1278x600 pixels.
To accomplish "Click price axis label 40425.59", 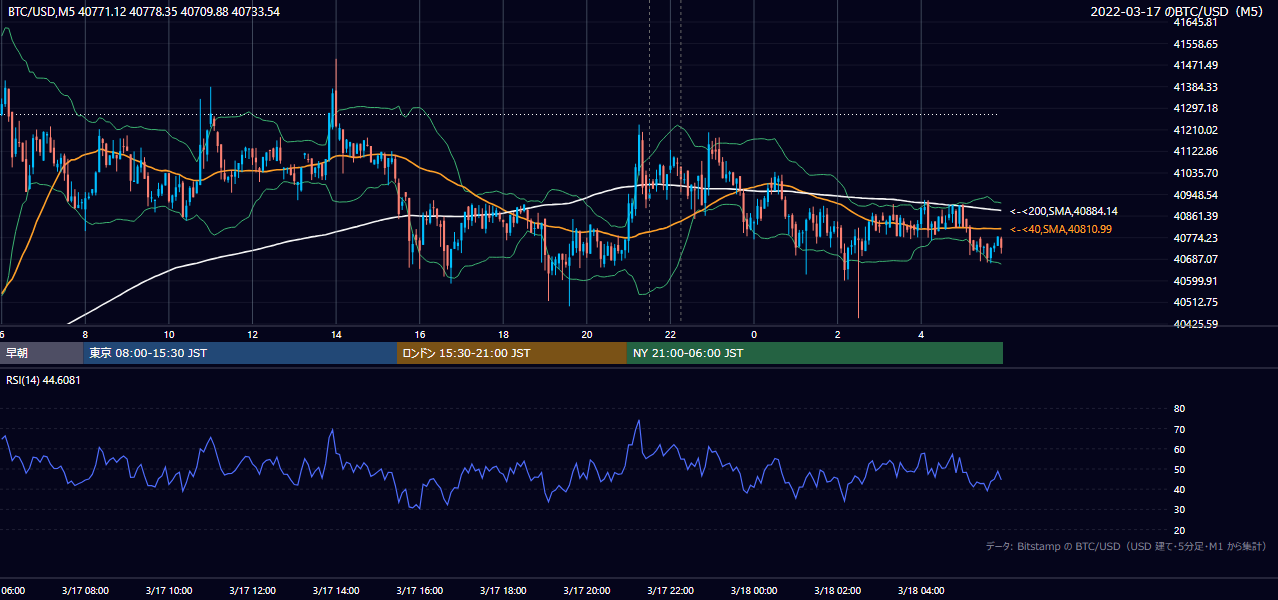I will pos(1195,324).
